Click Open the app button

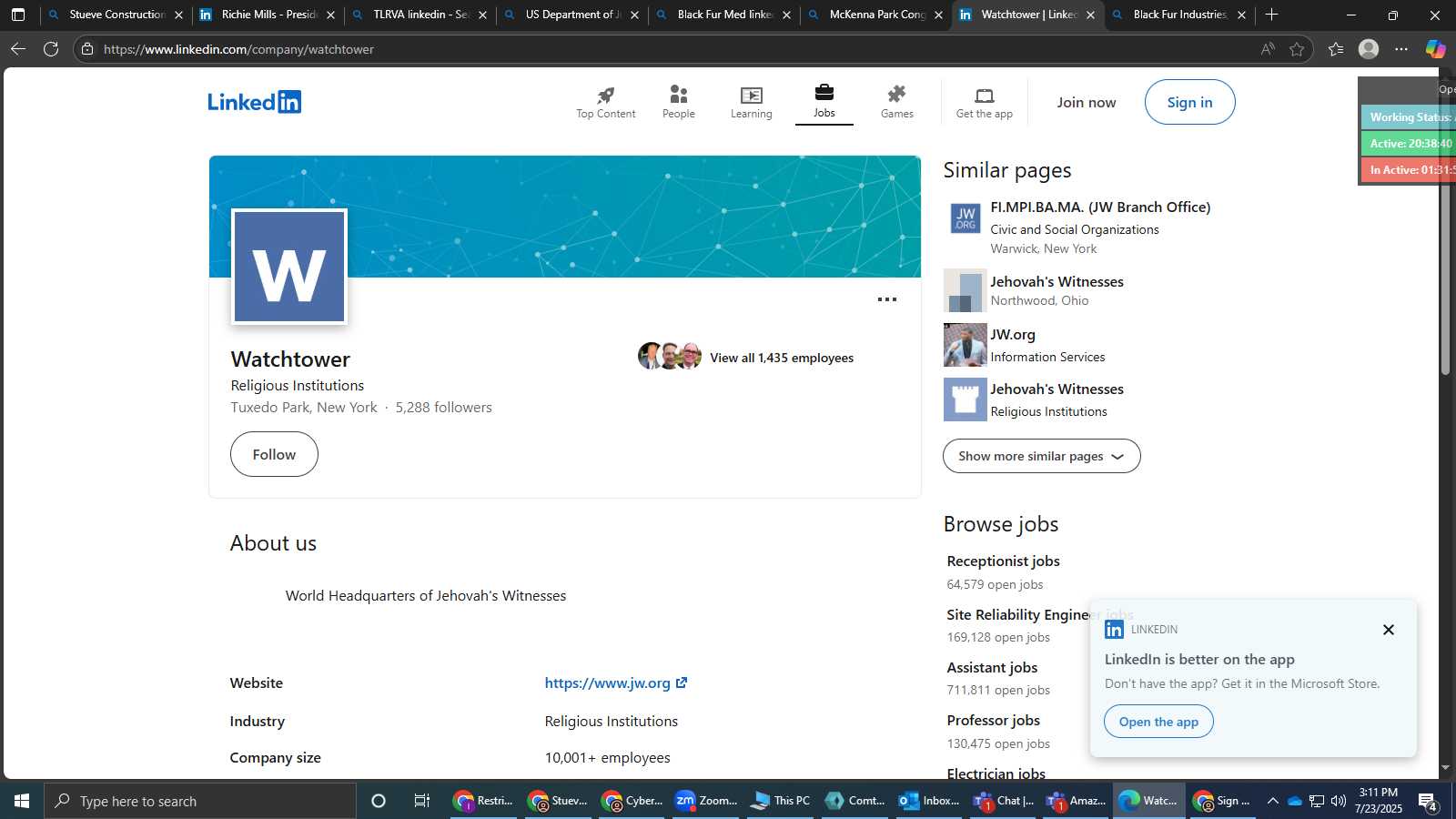coord(1158,722)
